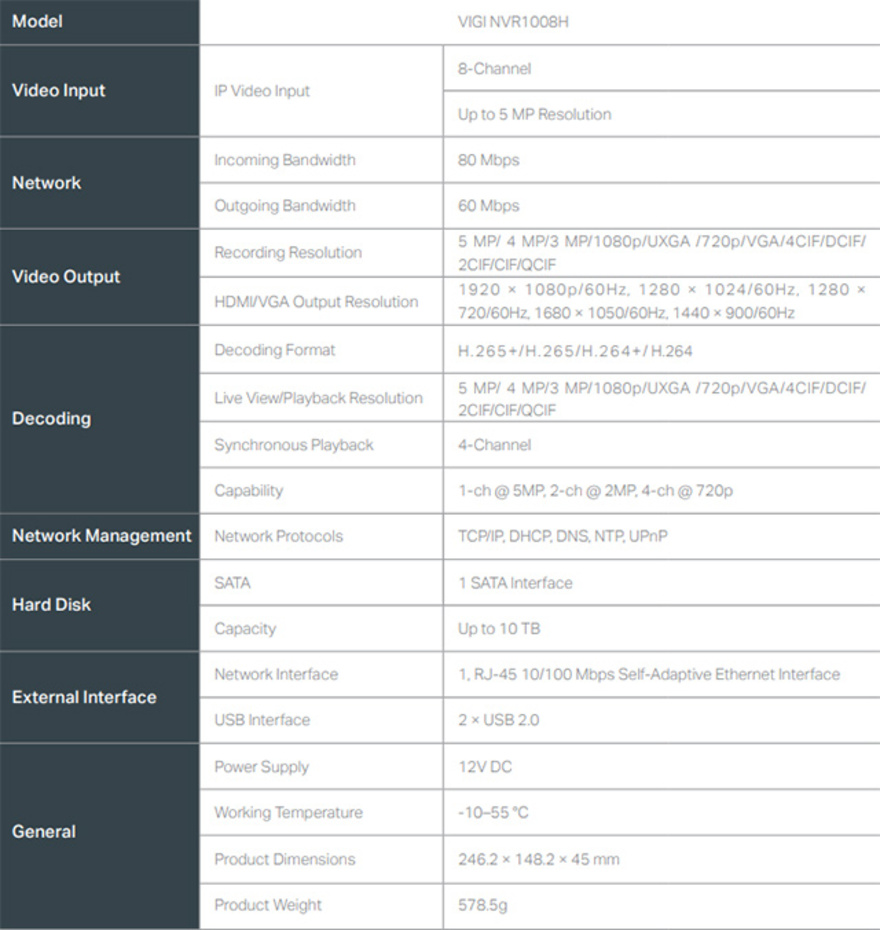Click the Hard Disk category cell

(x=100, y=605)
